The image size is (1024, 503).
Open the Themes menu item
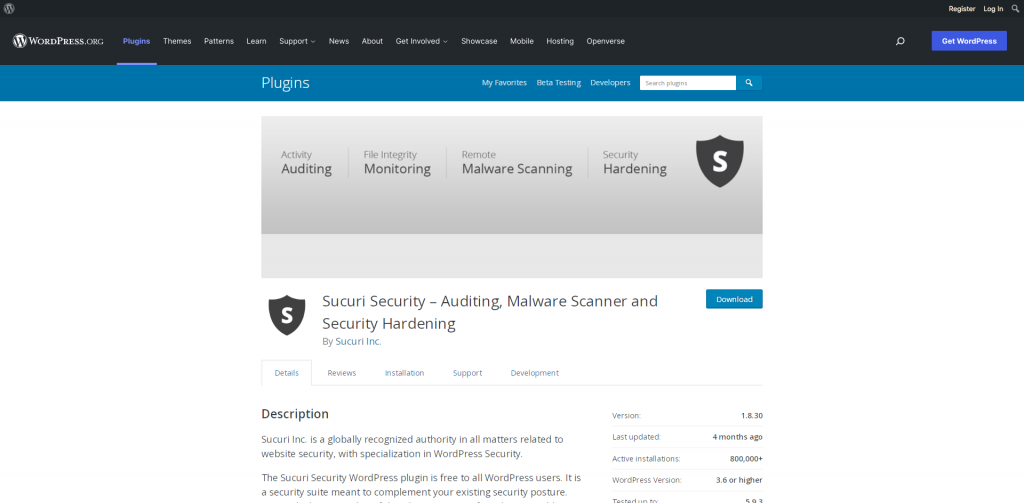[x=177, y=41]
